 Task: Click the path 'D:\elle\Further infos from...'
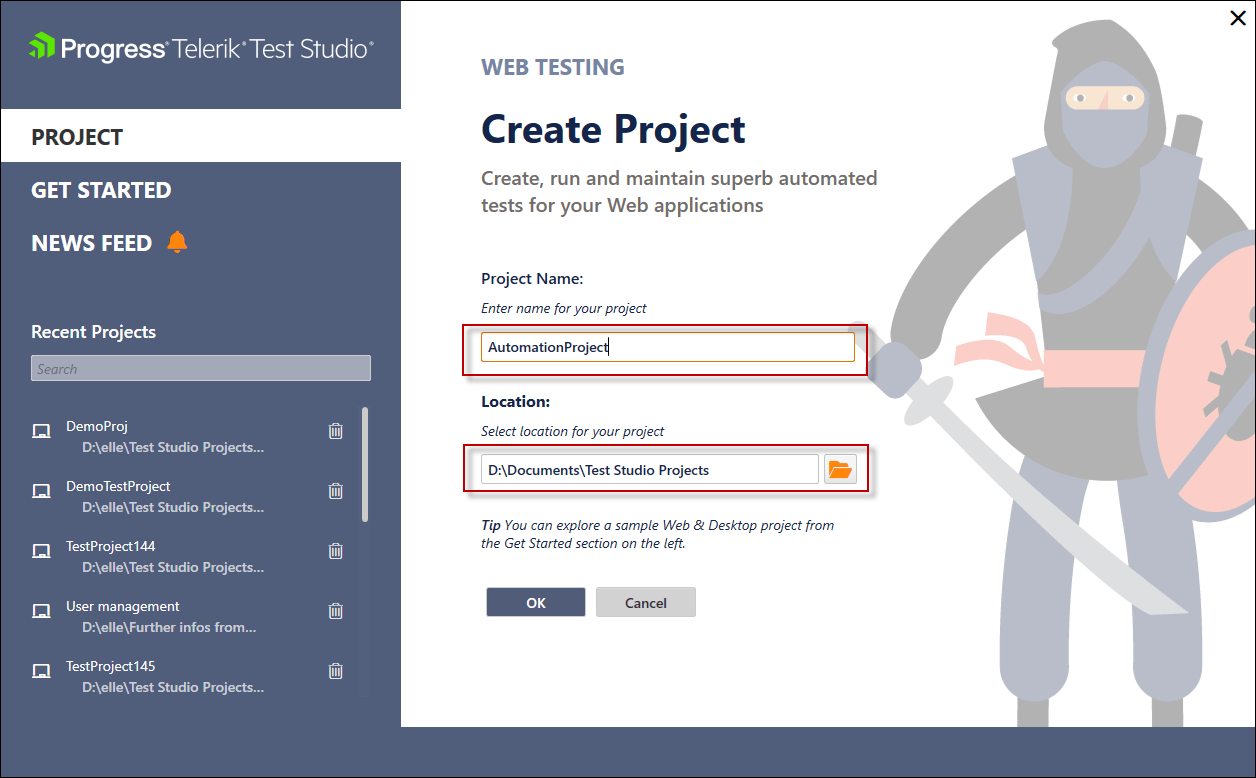pyautogui.click(x=169, y=627)
